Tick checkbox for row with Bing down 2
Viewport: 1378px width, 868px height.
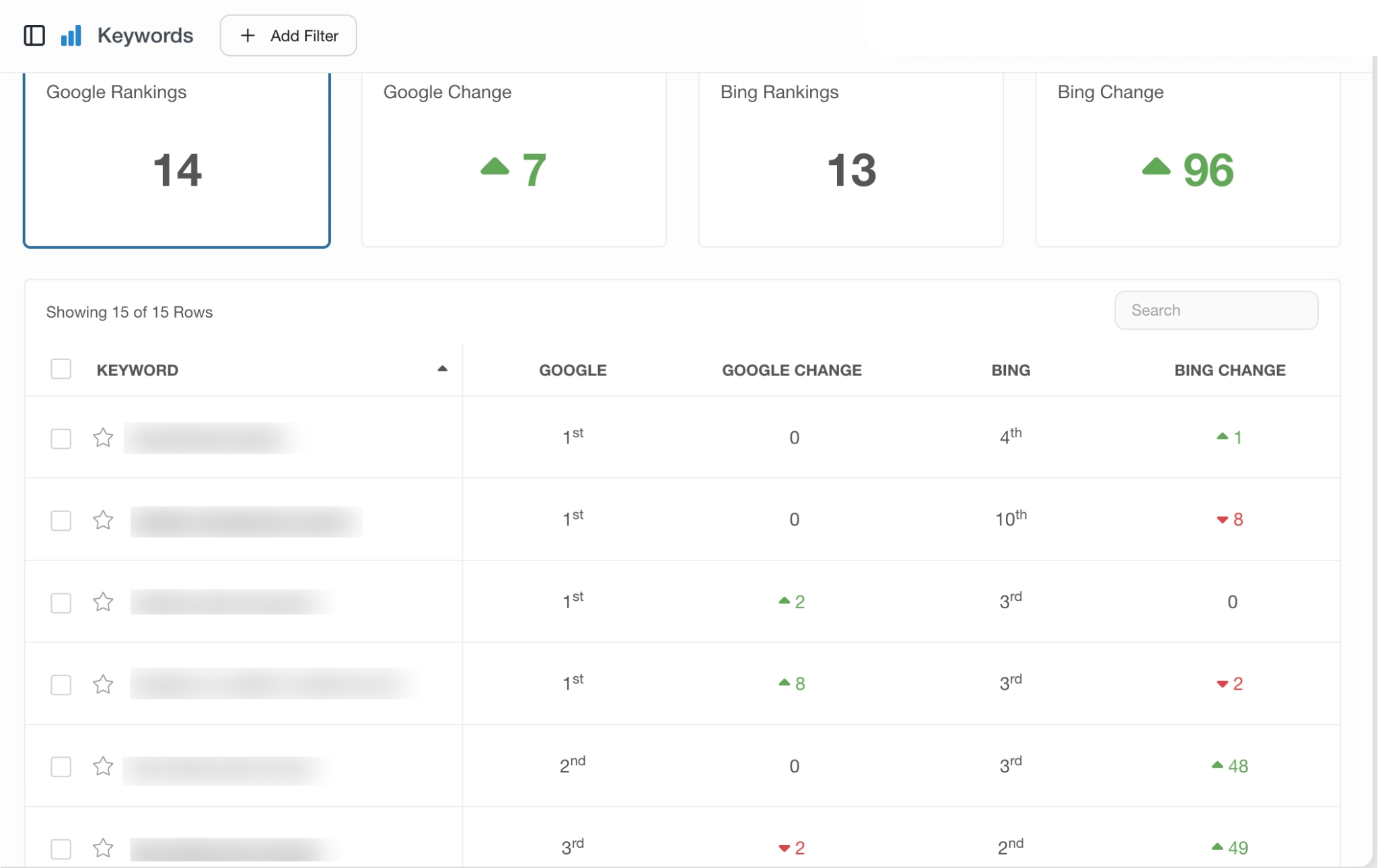coord(61,685)
